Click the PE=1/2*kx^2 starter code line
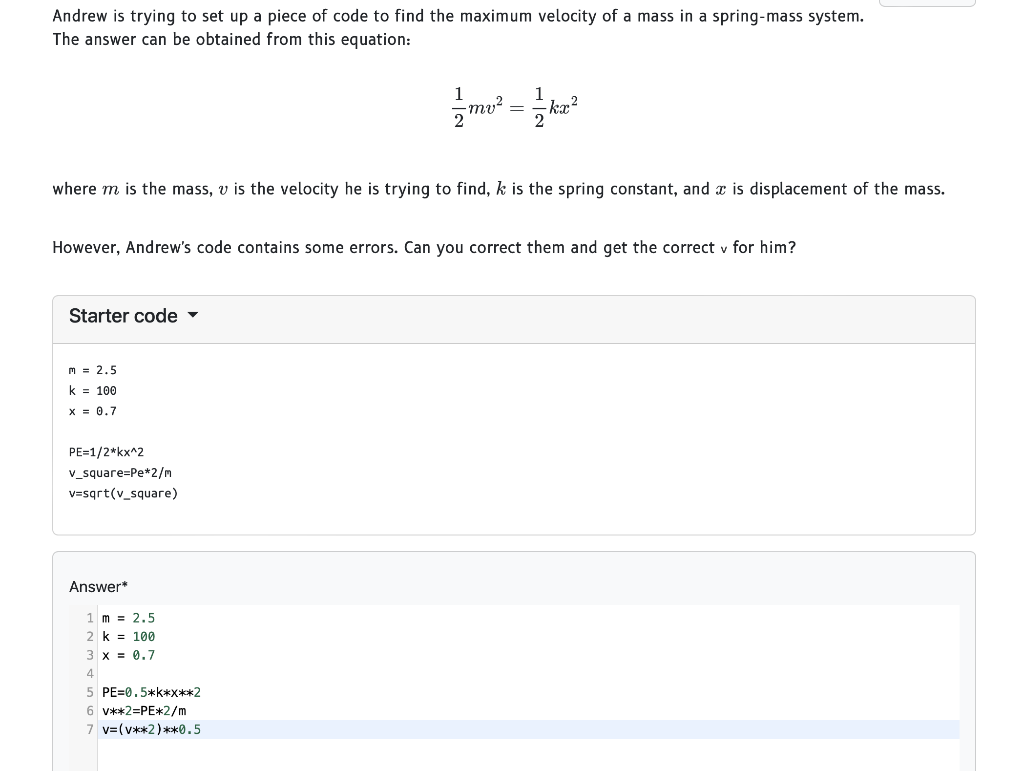Image resolution: width=1024 pixels, height=771 pixels. pyautogui.click(x=105, y=452)
